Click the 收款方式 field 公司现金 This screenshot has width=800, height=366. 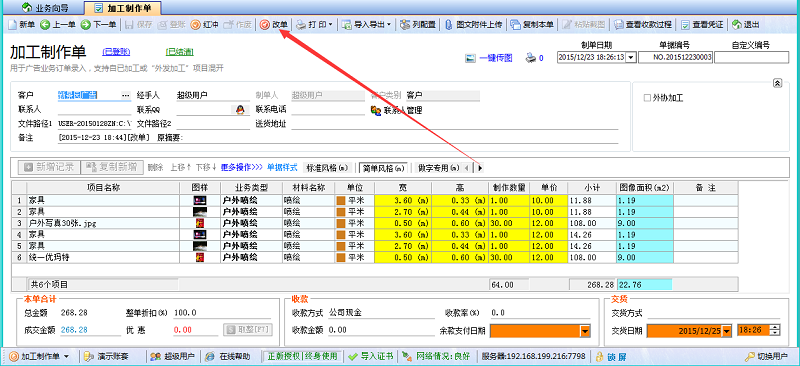[x=381, y=313]
